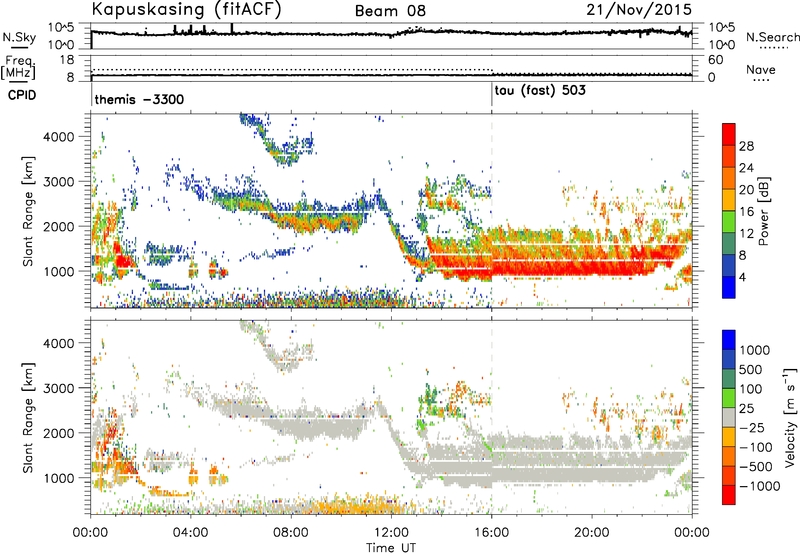The width and height of the screenshot is (800, 554).
Task: Click the Kapuskasing (fitACF) plot title
Action: click(x=186, y=10)
